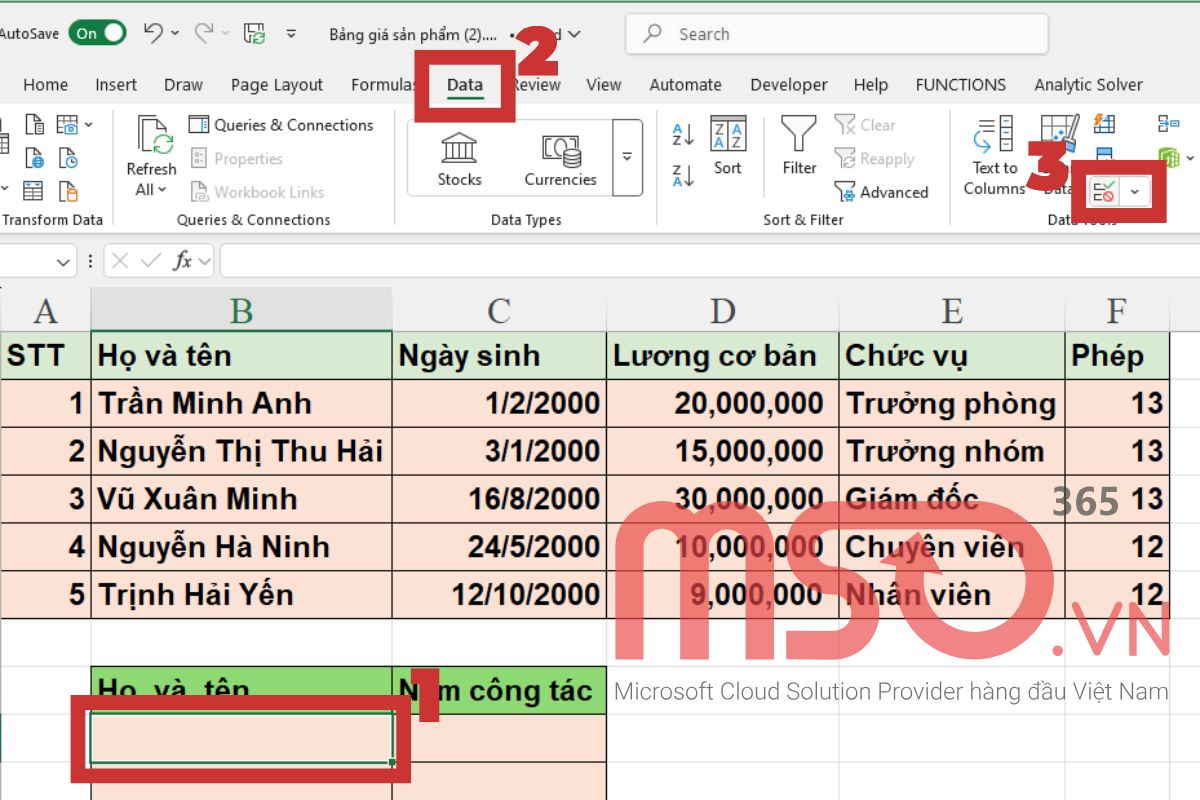Click the greyed Properties button

(236, 159)
